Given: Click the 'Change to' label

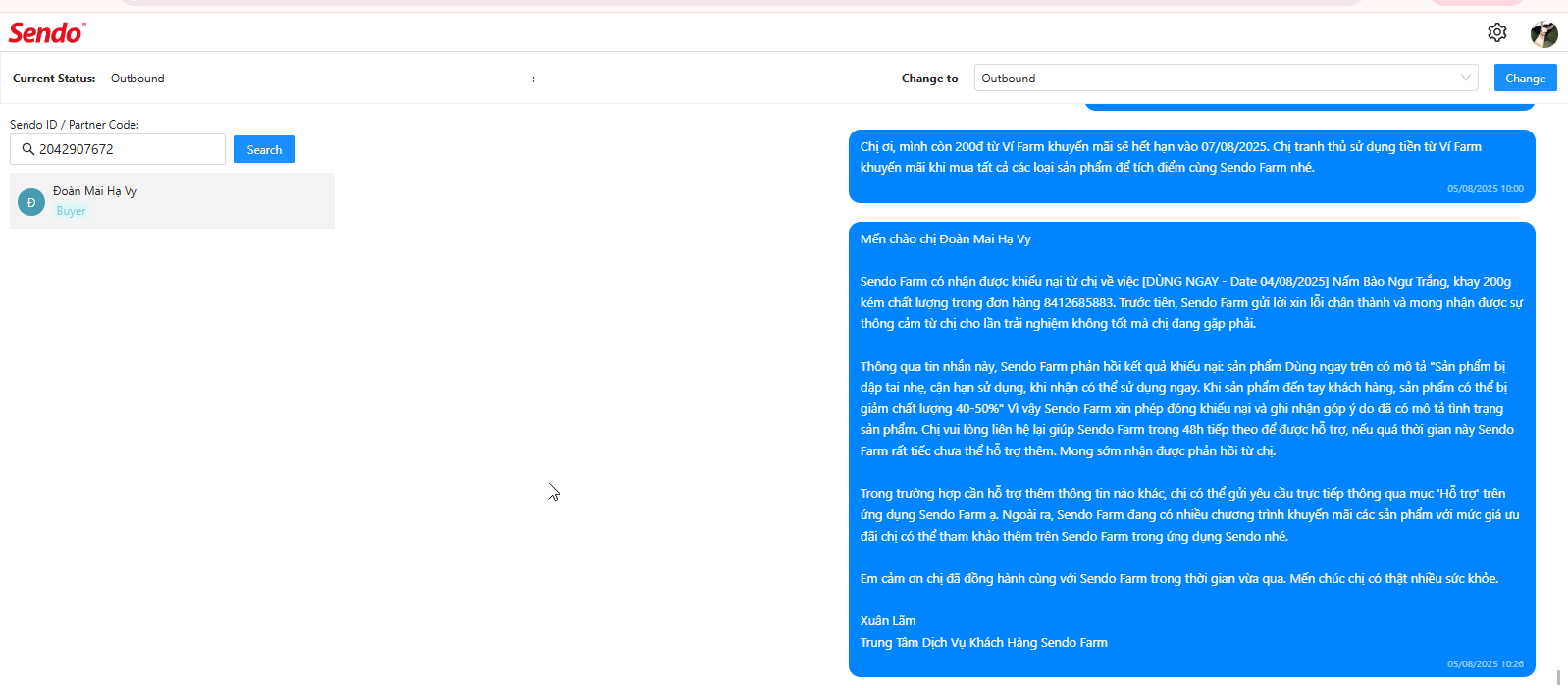Looking at the screenshot, I should click(x=929, y=79).
